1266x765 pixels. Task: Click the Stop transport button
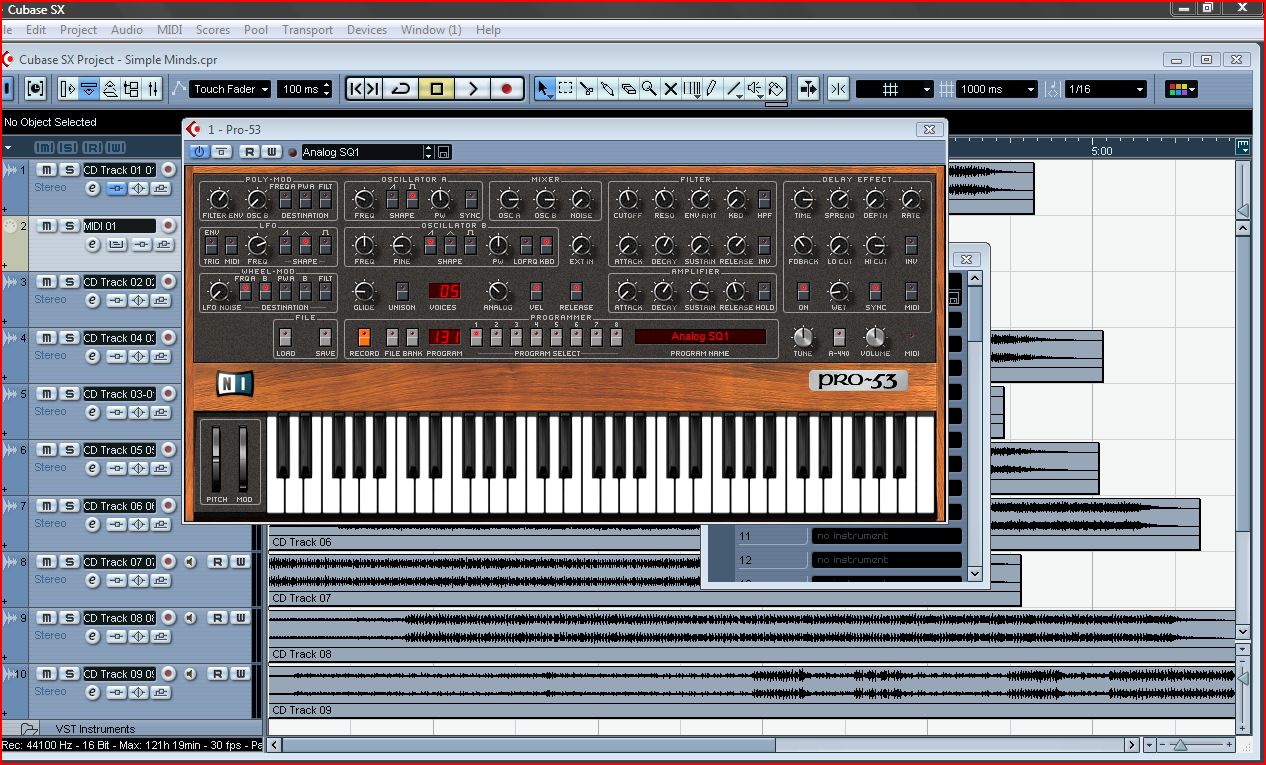point(436,89)
